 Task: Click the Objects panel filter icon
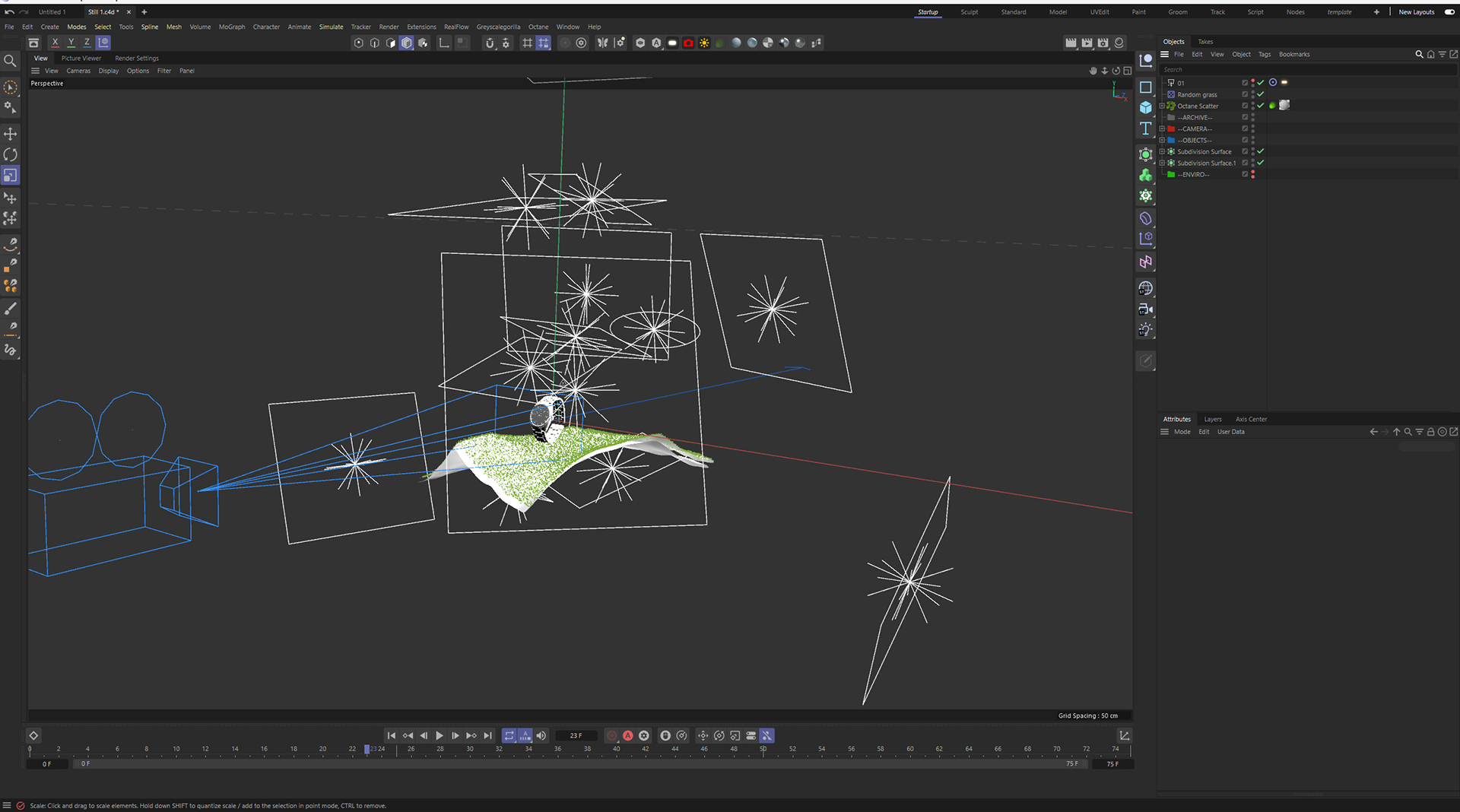(x=1442, y=55)
